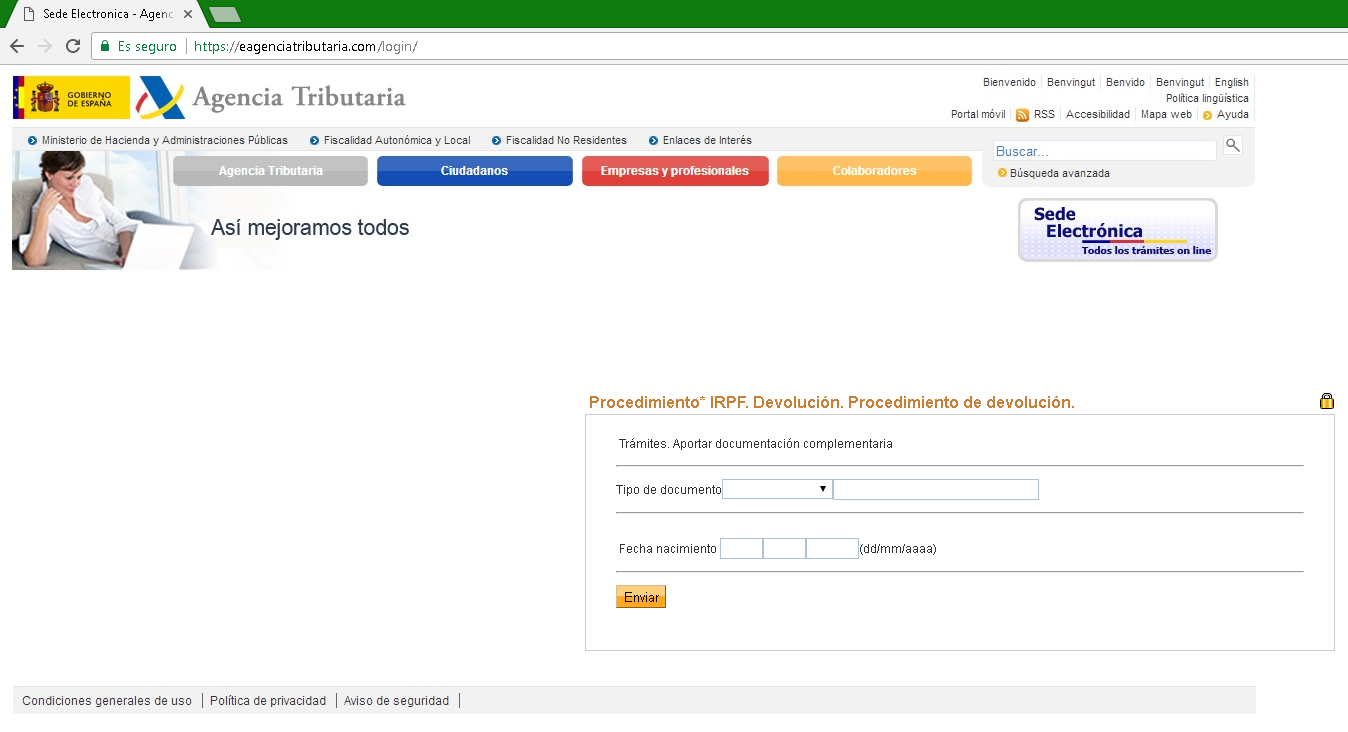Close the Sede Electronica browser tab
The height and width of the screenshot is (732, 1348).
[x=187, y=14]
